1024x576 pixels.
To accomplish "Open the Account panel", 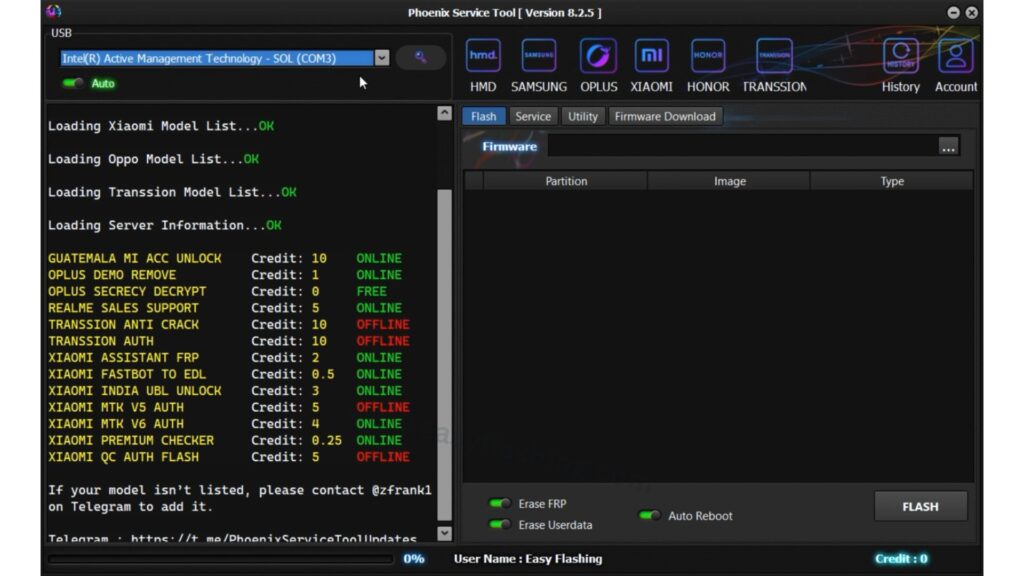I will point(955,57).
